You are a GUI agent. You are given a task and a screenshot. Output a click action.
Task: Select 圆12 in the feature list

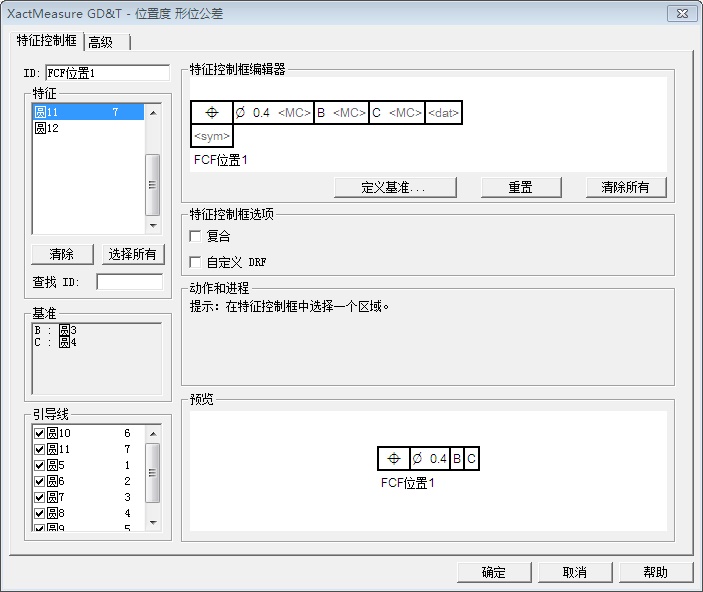pos(47,128)
